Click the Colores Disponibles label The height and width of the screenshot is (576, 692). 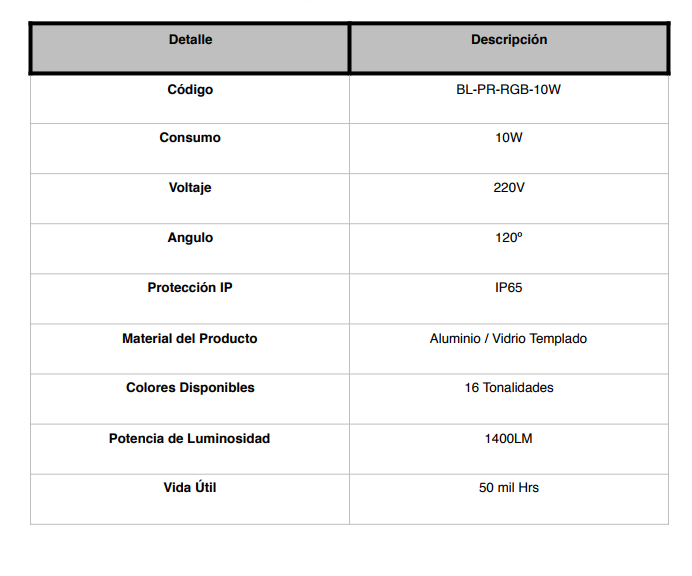tap(190, 388)
